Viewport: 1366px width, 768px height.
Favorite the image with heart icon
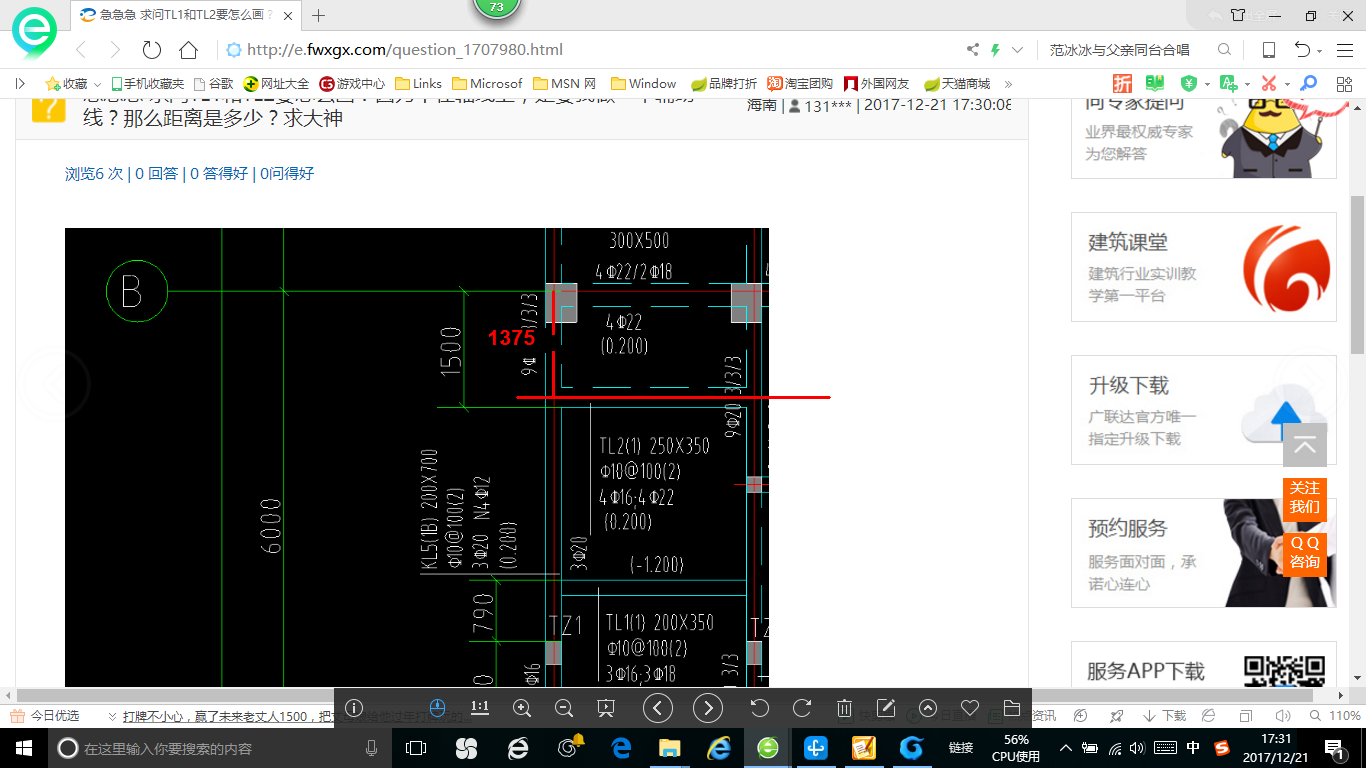point(969,708)
